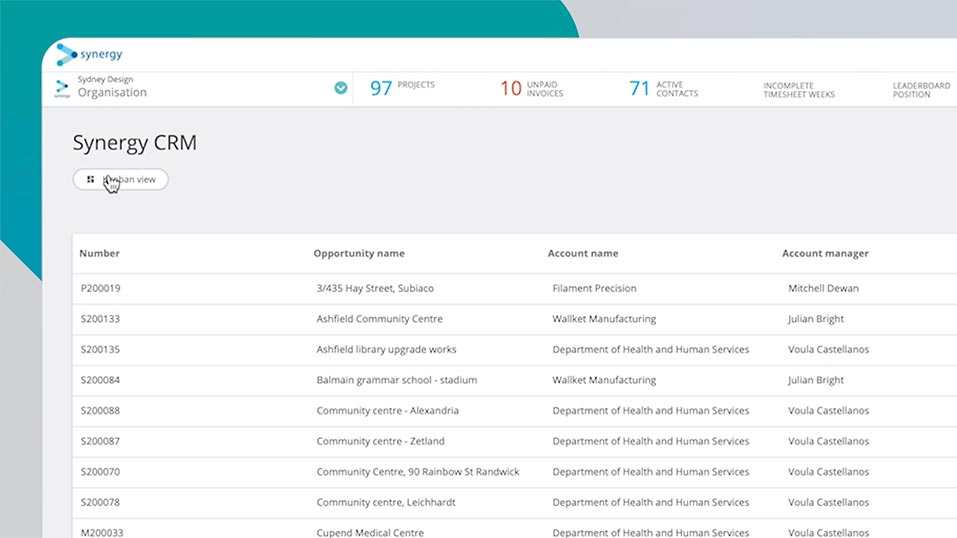Select number S200070

[x=100, y=471]
